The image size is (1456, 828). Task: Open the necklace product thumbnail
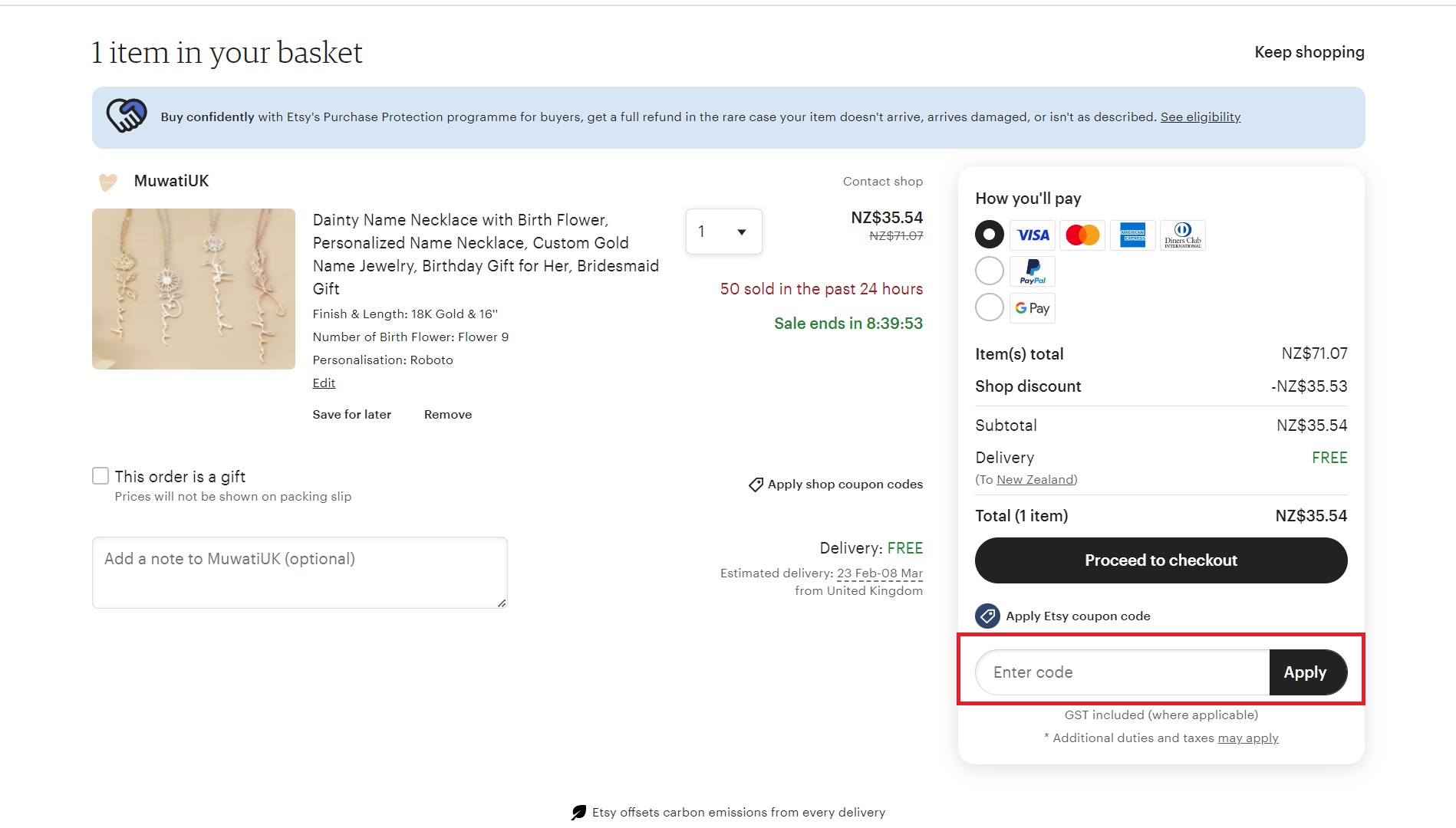tap(193, 289)
